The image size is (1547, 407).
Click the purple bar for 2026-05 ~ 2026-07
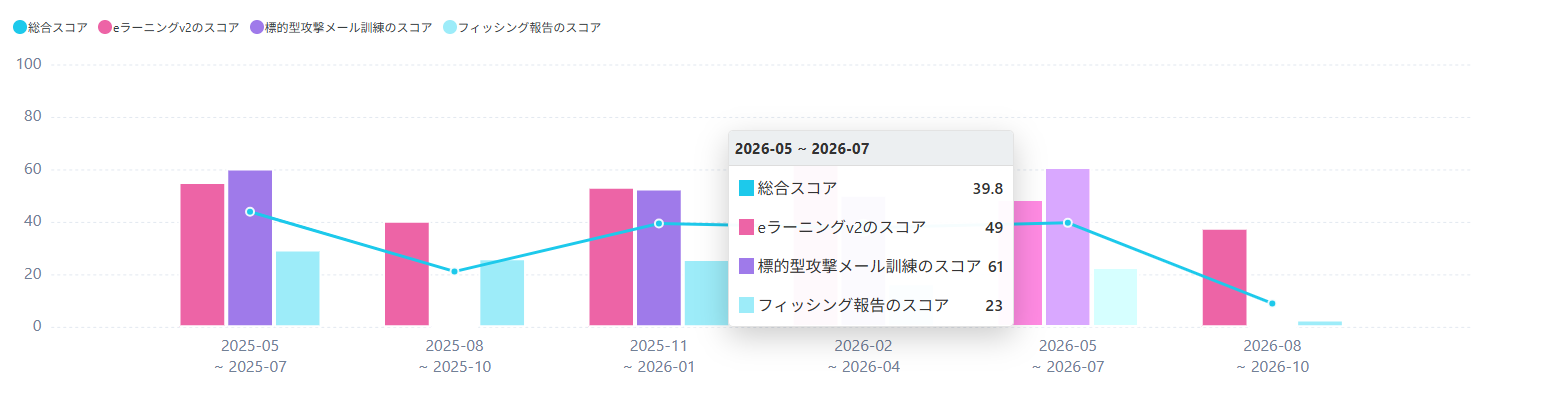pos(1068,247)
